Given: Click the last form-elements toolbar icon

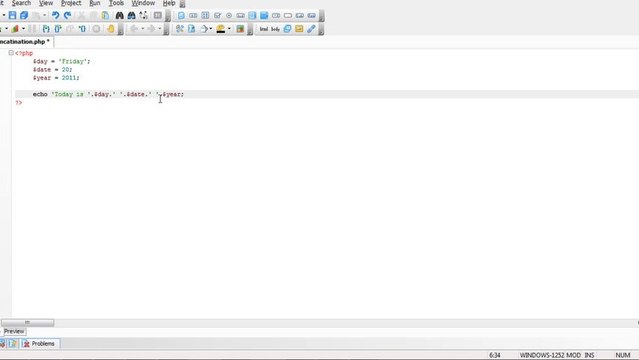Looking at the screenshot, I should [312, 15].
